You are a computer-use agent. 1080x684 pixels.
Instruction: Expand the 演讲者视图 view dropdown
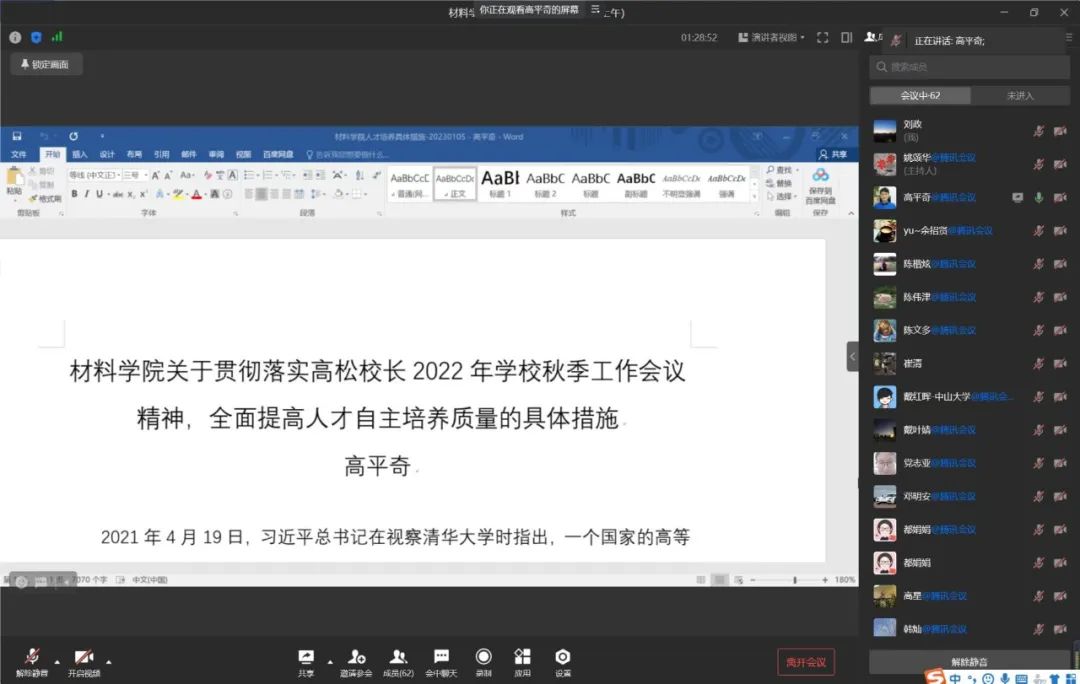pyautogui.click(x=771, y=37)
